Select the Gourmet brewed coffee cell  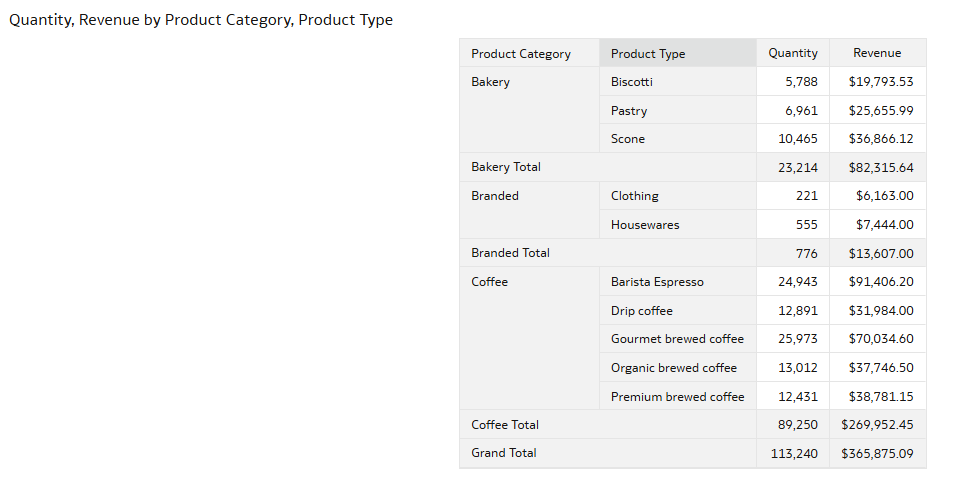(x=677, y=339)
